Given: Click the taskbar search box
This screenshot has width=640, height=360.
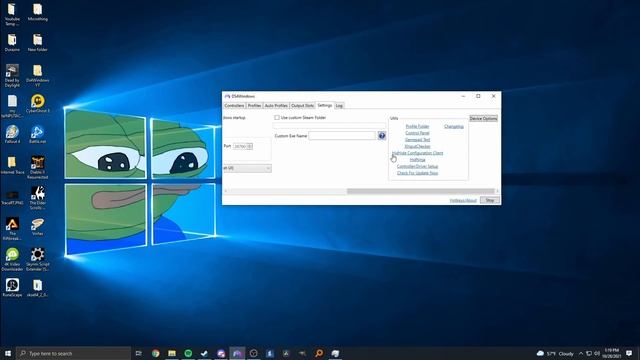Looking at the screenshot, I should click(73, 353).
